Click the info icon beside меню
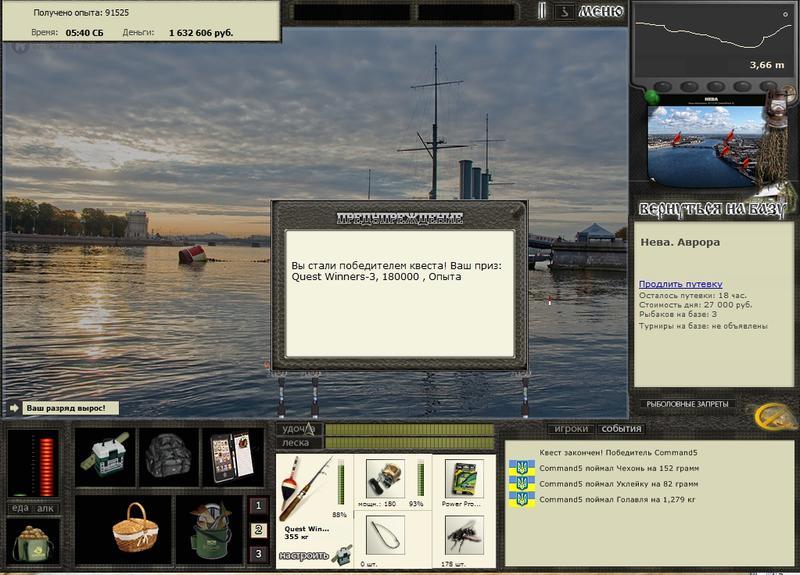 tap(564, 11)
